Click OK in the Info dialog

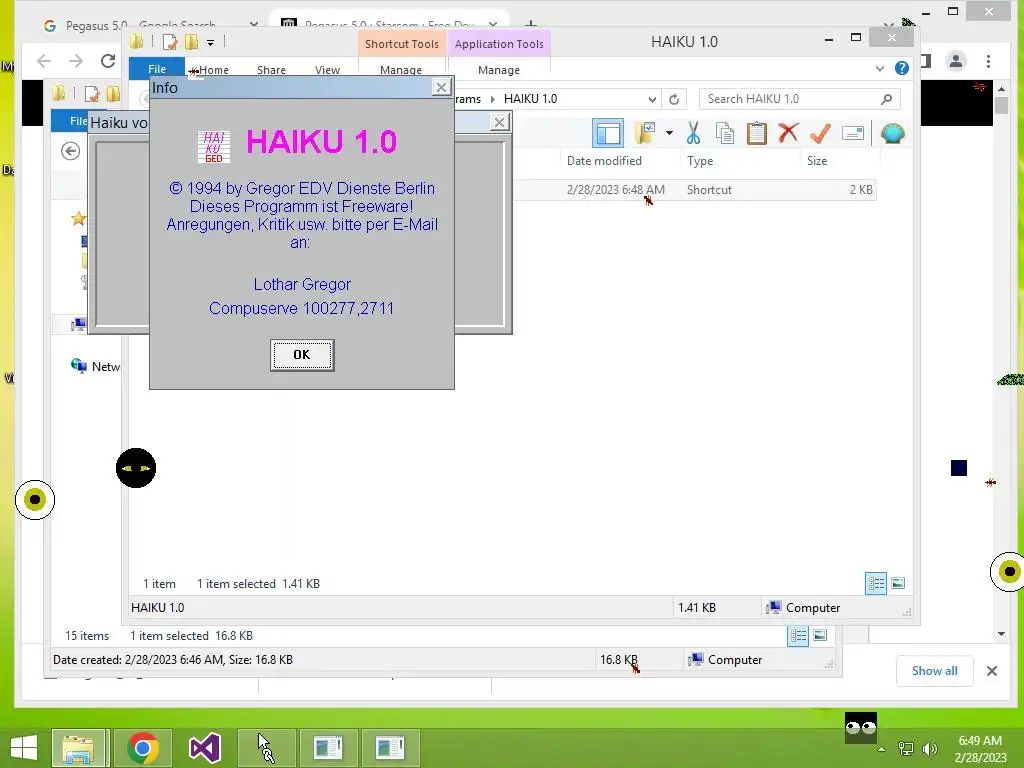tap(302, 355)
